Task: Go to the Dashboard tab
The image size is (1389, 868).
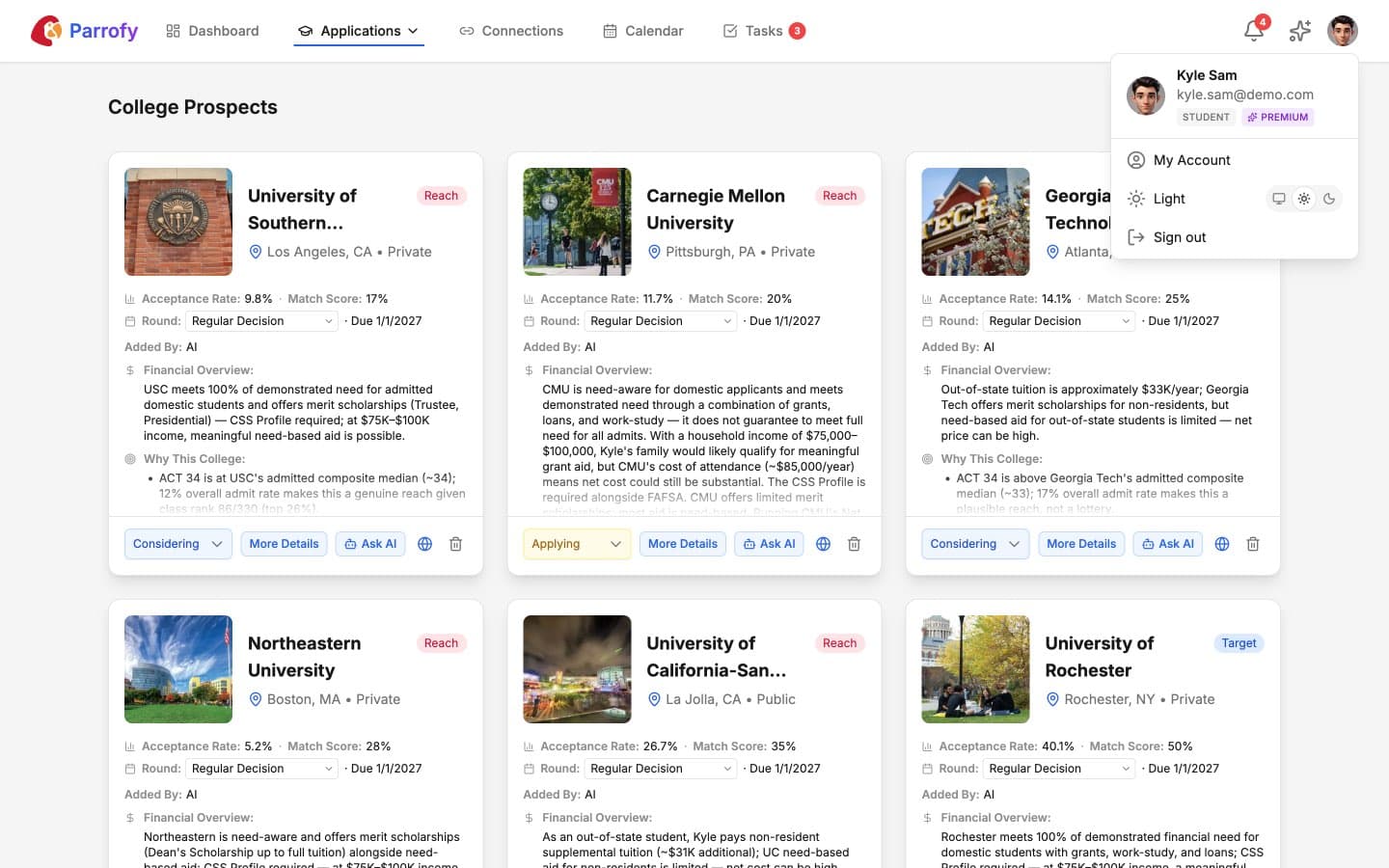Action: tap(212, 31)
